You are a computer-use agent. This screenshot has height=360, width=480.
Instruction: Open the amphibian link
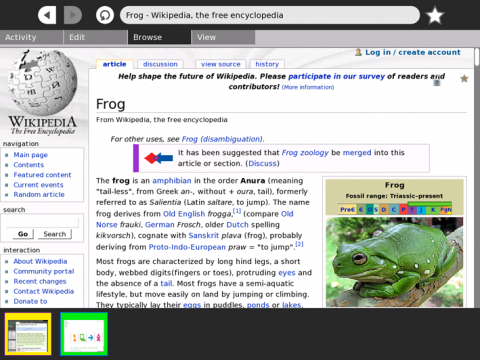(172, 181)
